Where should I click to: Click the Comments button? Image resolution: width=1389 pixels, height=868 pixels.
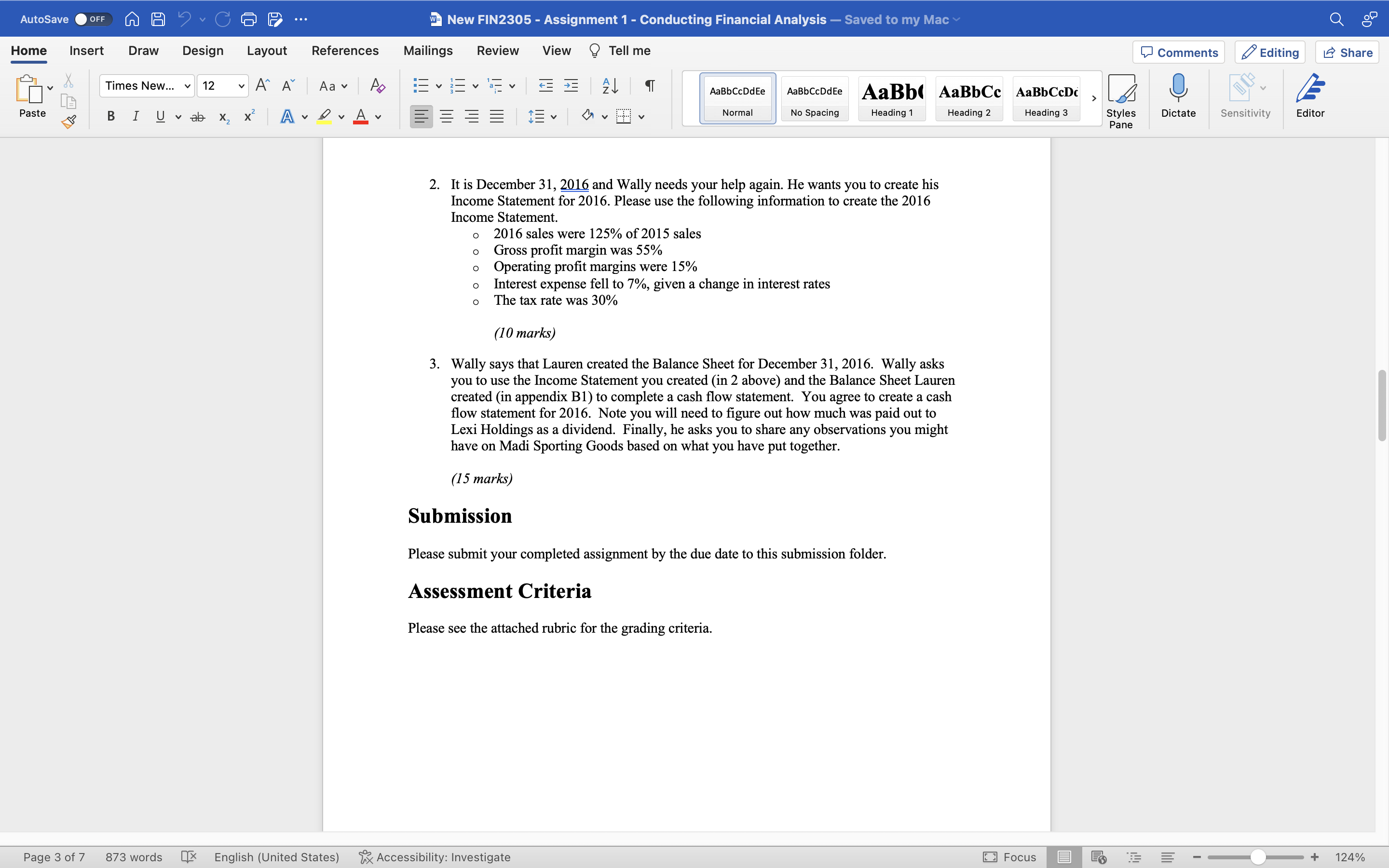click(x=1178, y=52)
